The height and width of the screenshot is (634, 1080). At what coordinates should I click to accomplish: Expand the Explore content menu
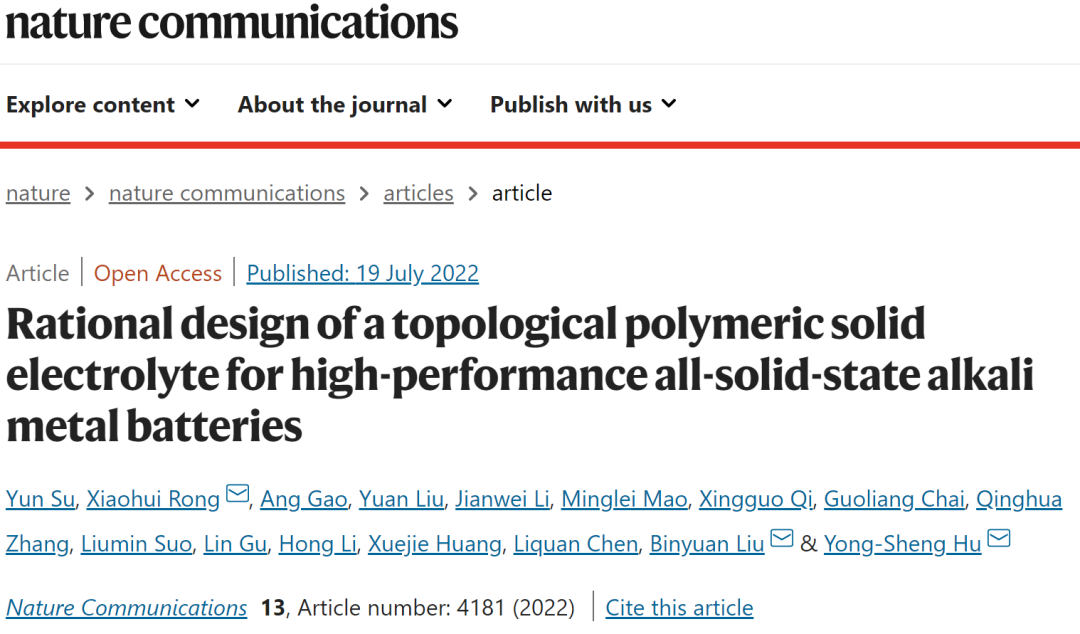pyautogui.click(x=103, y=105)
